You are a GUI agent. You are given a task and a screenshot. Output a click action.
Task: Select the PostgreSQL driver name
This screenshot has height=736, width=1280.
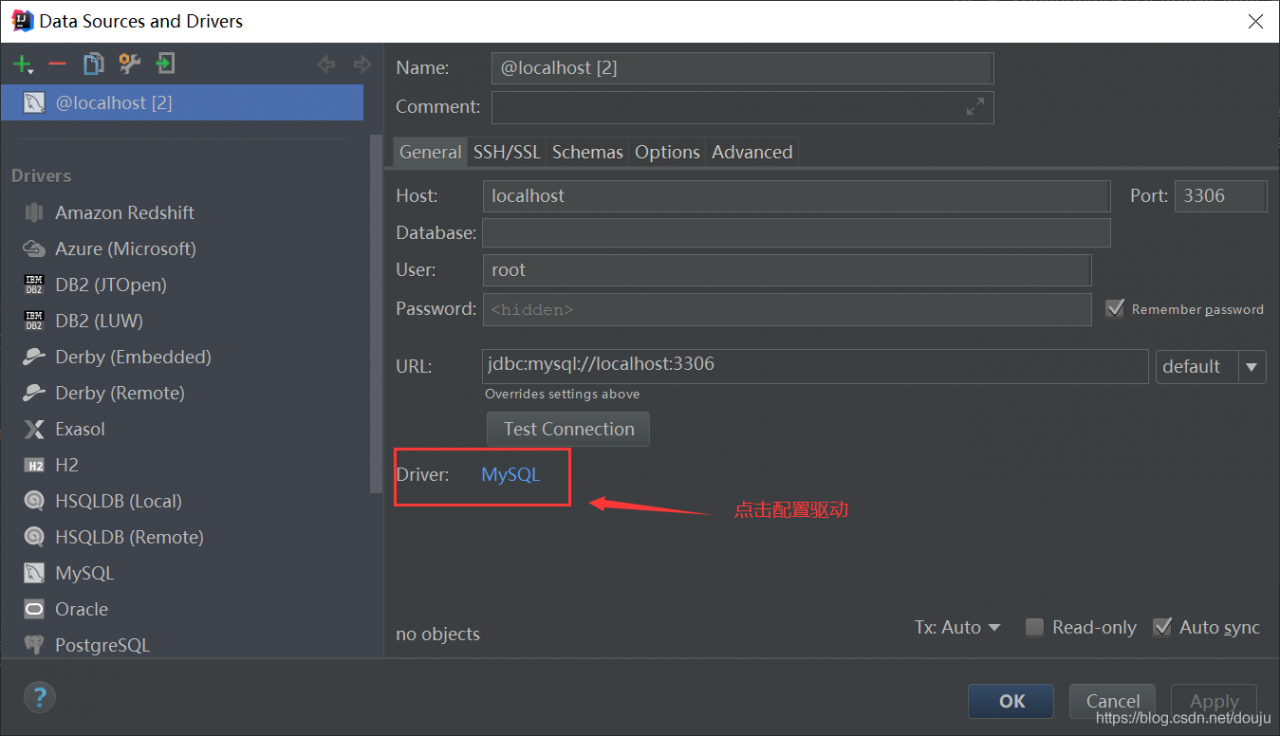point(103,645)
